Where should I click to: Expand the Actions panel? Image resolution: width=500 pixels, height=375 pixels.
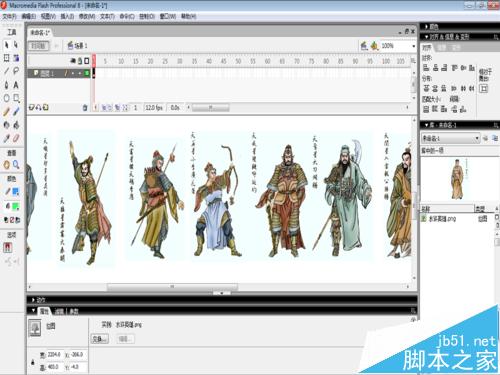tap(33, 300)
